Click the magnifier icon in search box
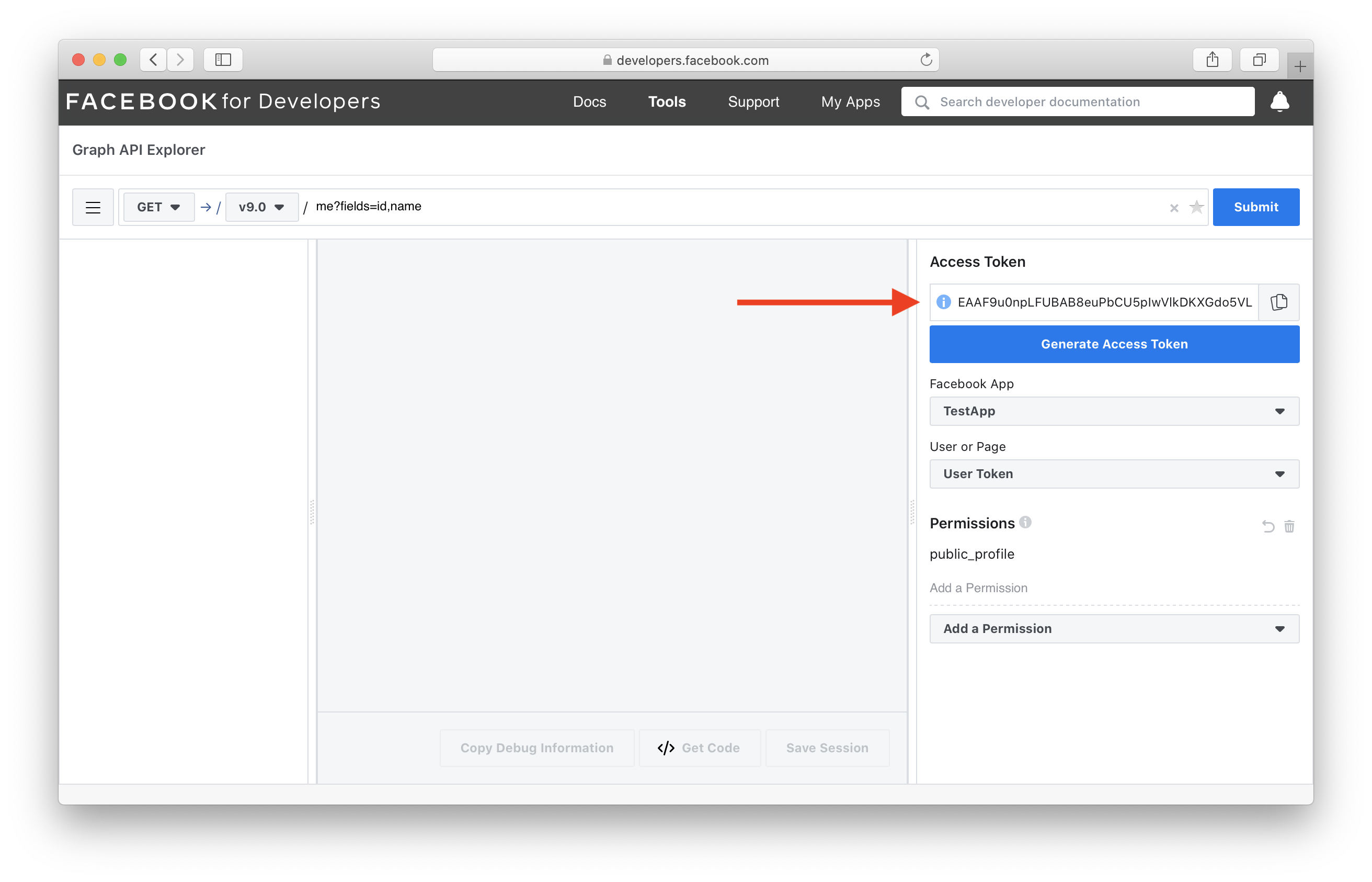The height and width of the screenshot is (882, 1372). (x=921, y=102)
